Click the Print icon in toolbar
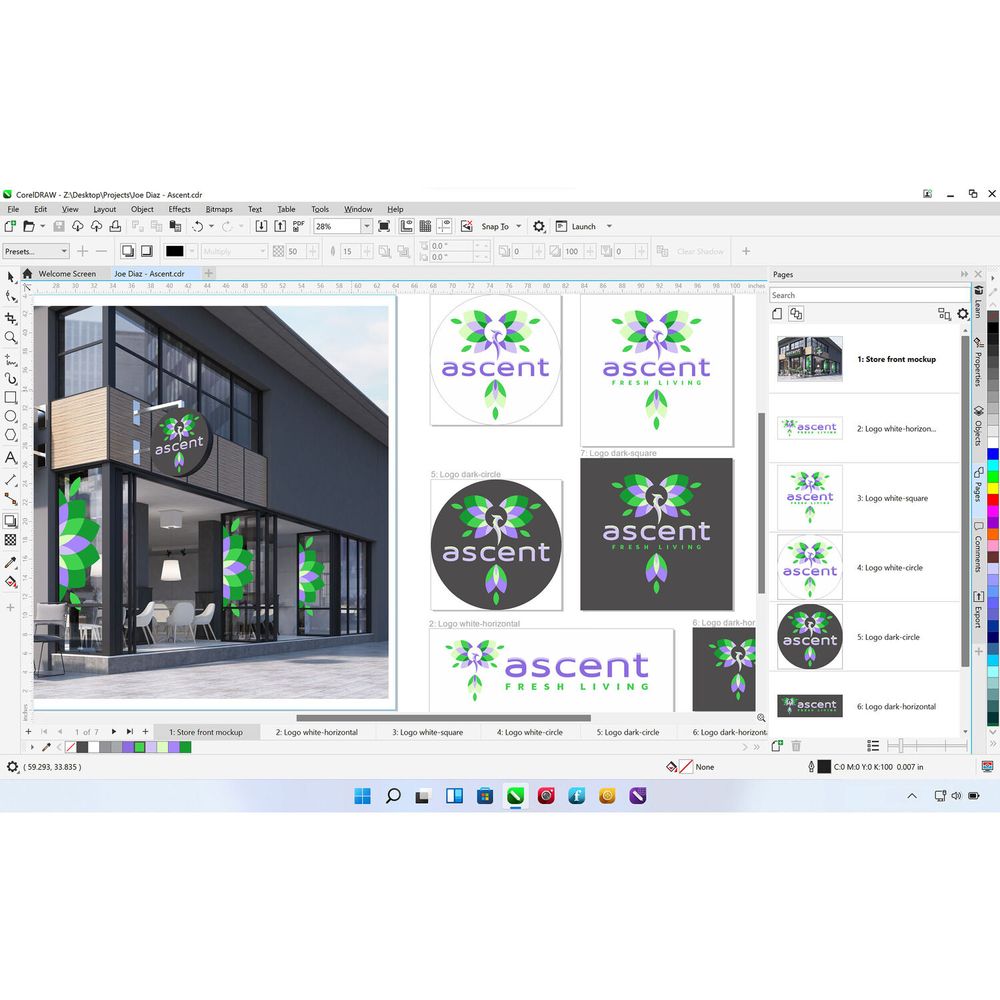Screen dimensions: 1000x1000 (x=115, y=226)
